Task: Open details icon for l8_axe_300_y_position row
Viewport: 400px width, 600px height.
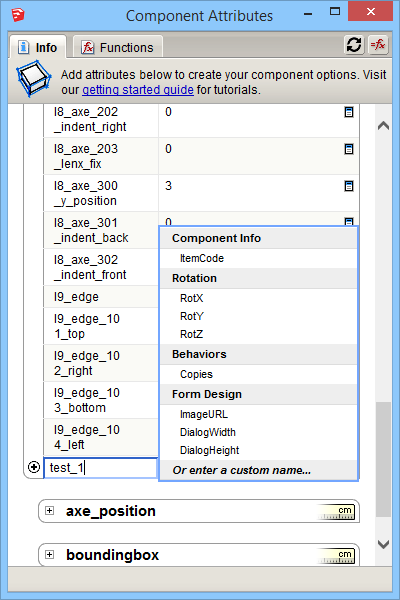Action: tap(349, 186)
